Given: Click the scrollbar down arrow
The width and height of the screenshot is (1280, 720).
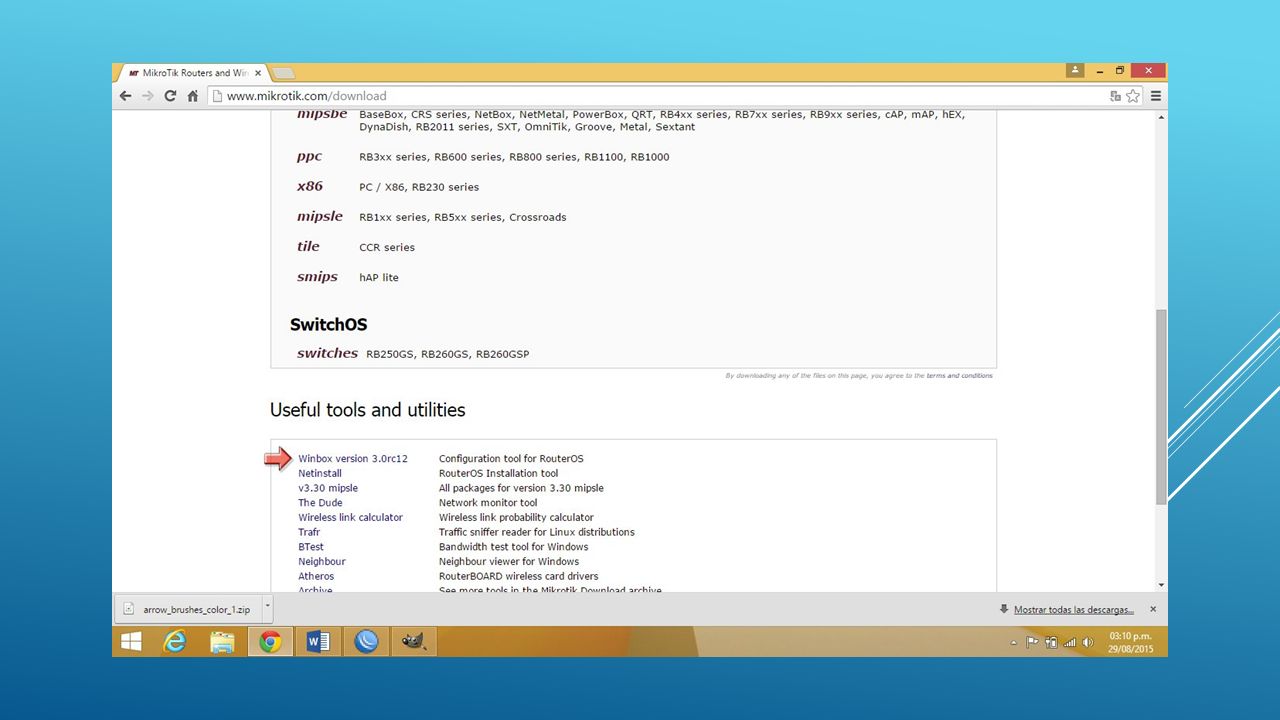Looking at the screenshot, I should [1161, 585].
